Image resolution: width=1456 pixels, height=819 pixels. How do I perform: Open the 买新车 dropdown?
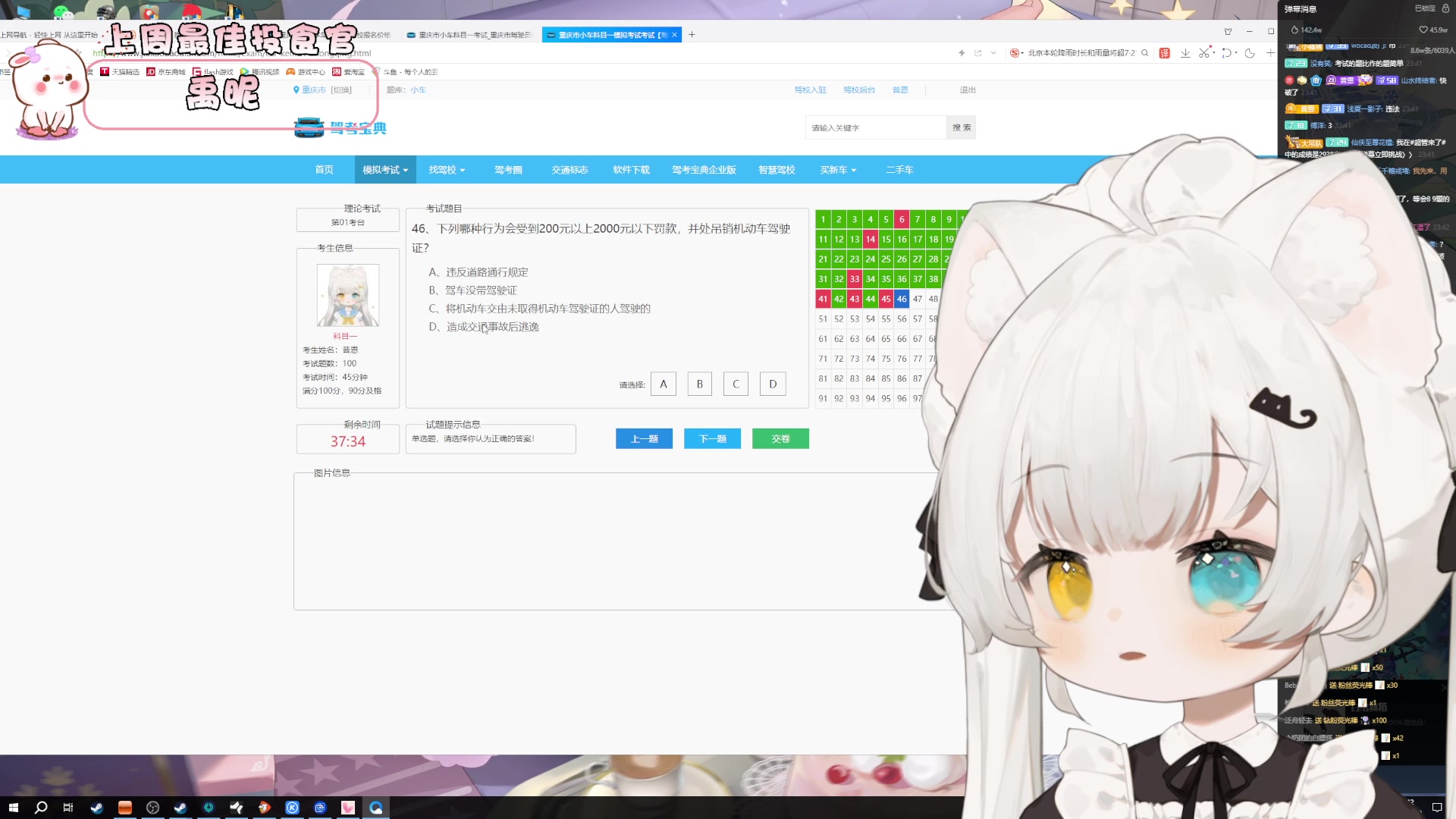tap(838, 170)
